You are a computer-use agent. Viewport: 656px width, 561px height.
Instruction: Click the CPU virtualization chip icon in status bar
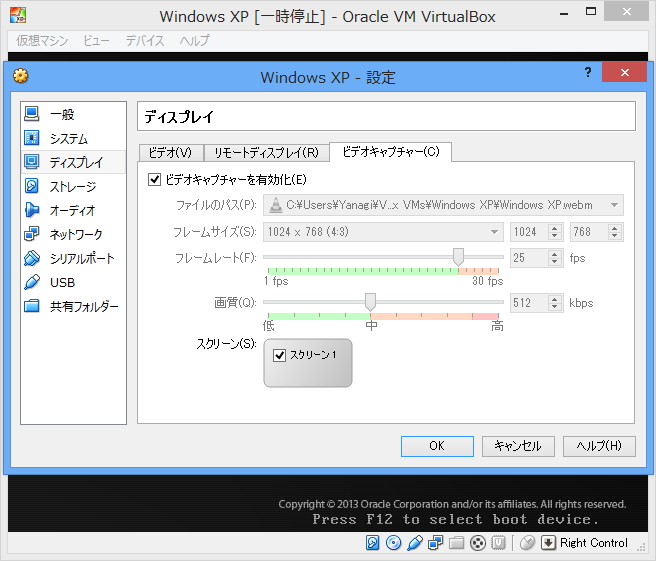(499, 543)
